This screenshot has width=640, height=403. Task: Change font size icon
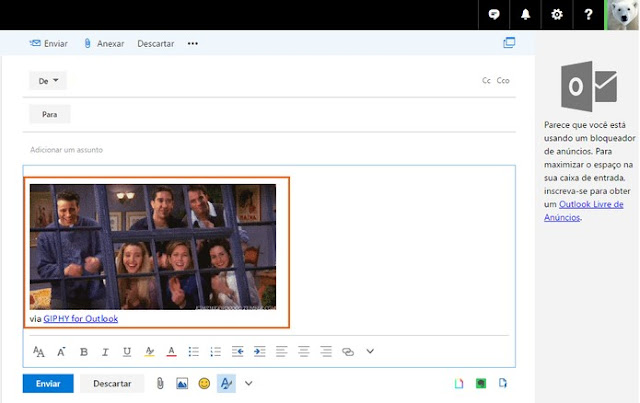(x=39, y=352)
